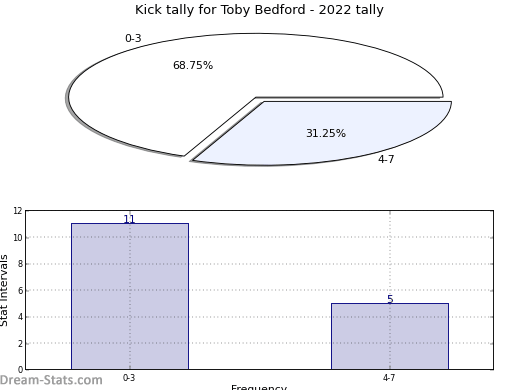Click the 6 tick on the y-axis

(20, 290)
